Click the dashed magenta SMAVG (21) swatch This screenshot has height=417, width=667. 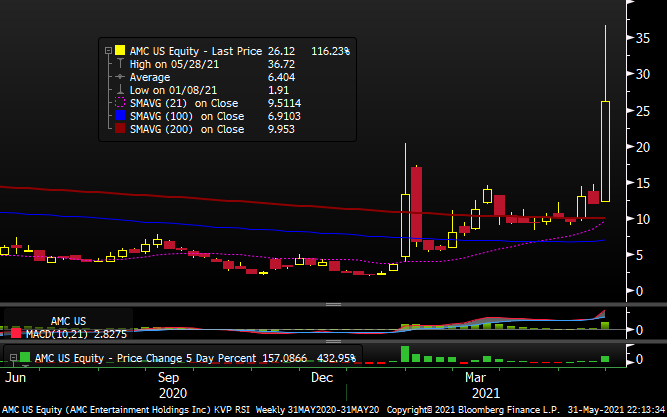click(120, 103)
